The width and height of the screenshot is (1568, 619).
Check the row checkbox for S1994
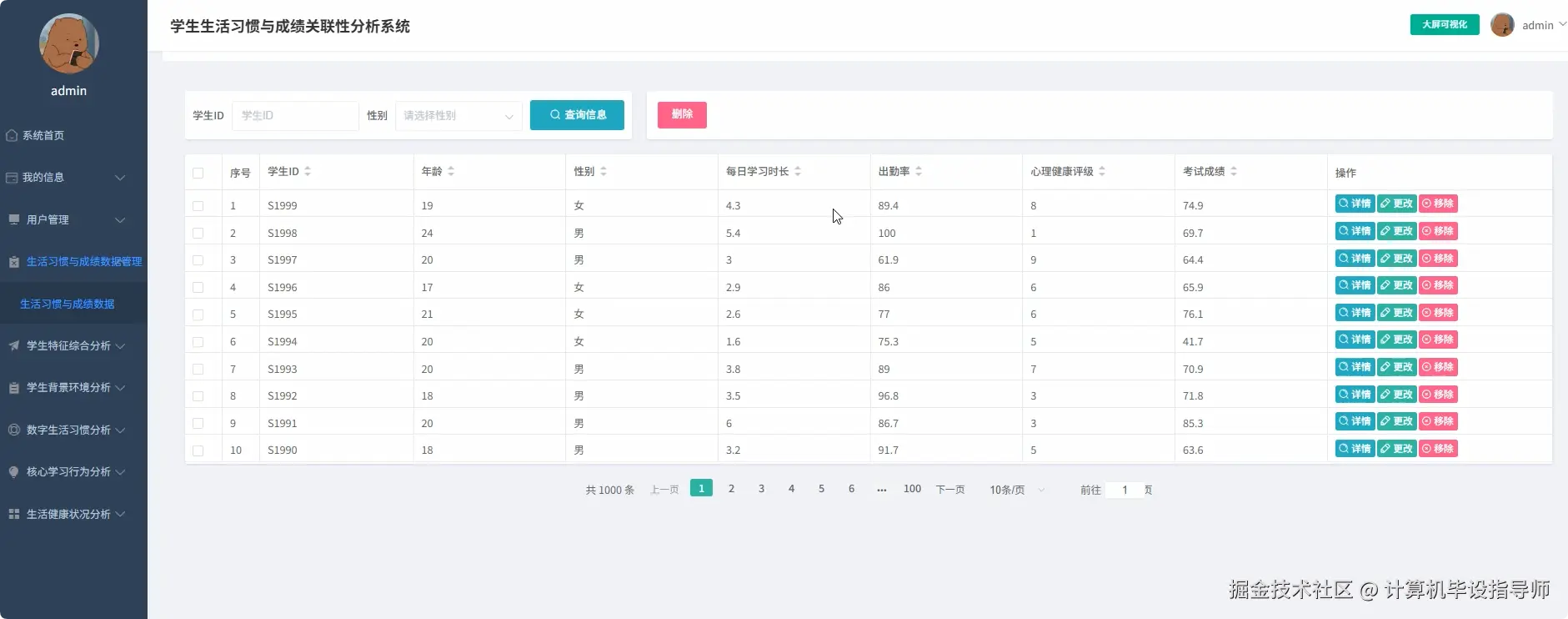pos(198,342)
